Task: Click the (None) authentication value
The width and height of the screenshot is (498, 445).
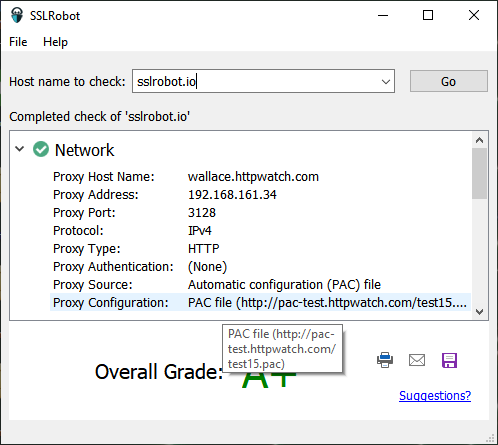Action: 207,267
